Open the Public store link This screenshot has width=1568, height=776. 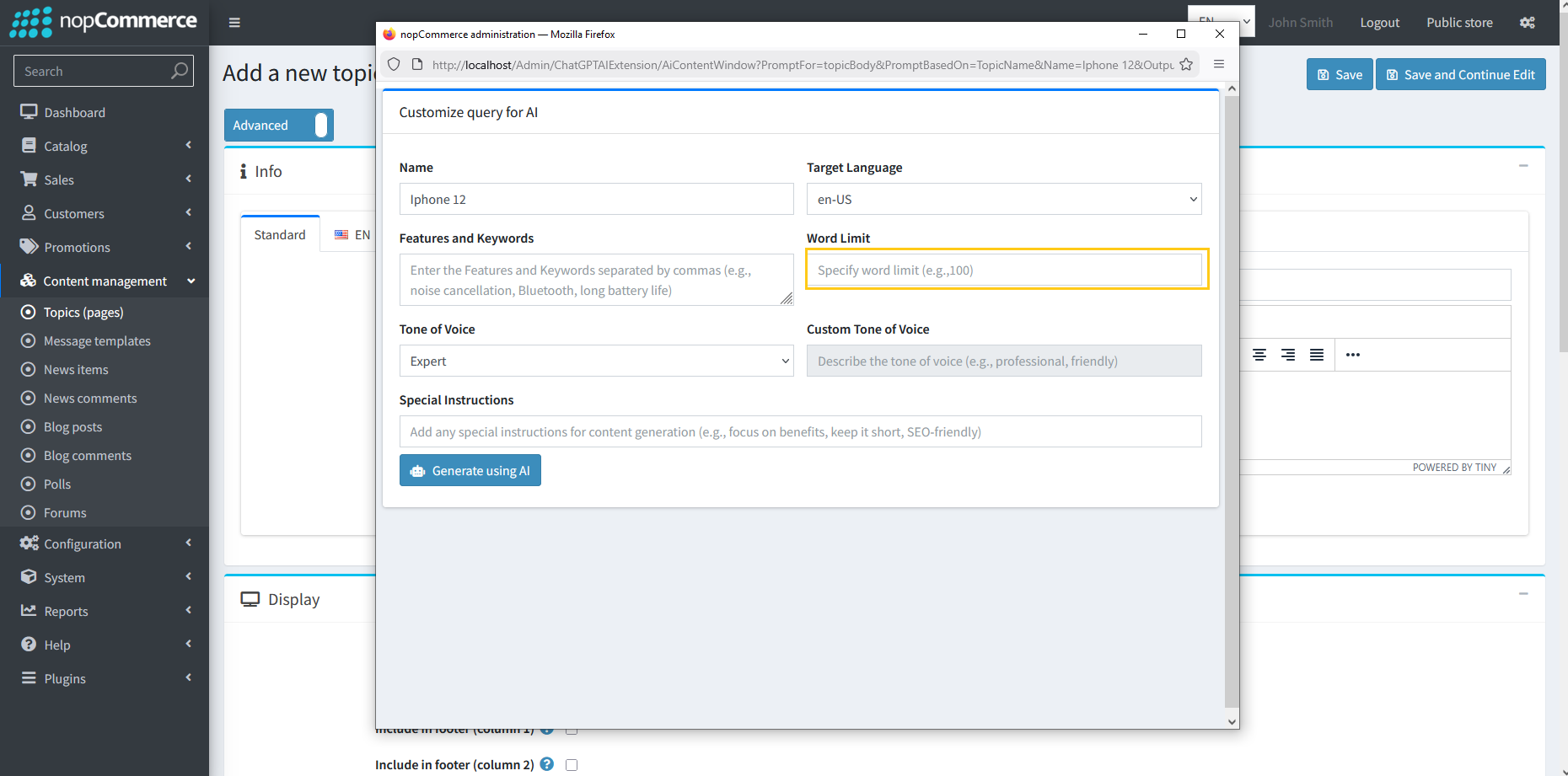pyautogui.click(x=1459, y=23)
